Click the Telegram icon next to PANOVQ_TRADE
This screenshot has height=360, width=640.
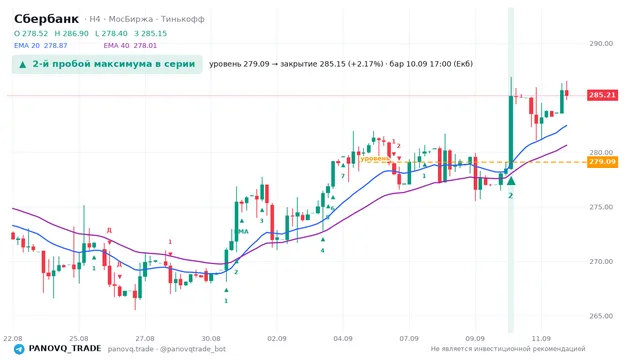(x=19, y=349)
